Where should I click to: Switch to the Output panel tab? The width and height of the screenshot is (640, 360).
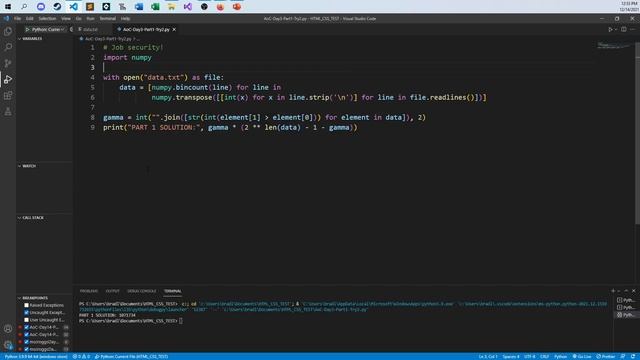(x=113, y=291)
